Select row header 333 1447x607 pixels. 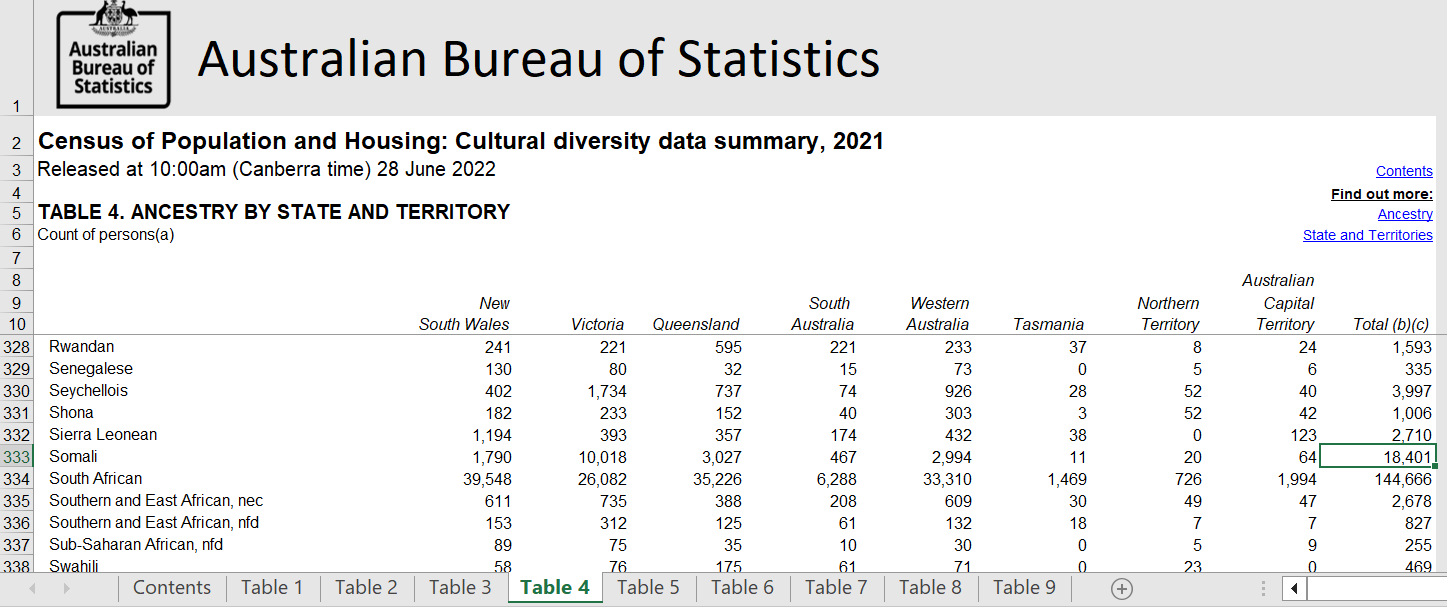click(x=17, y=457)
